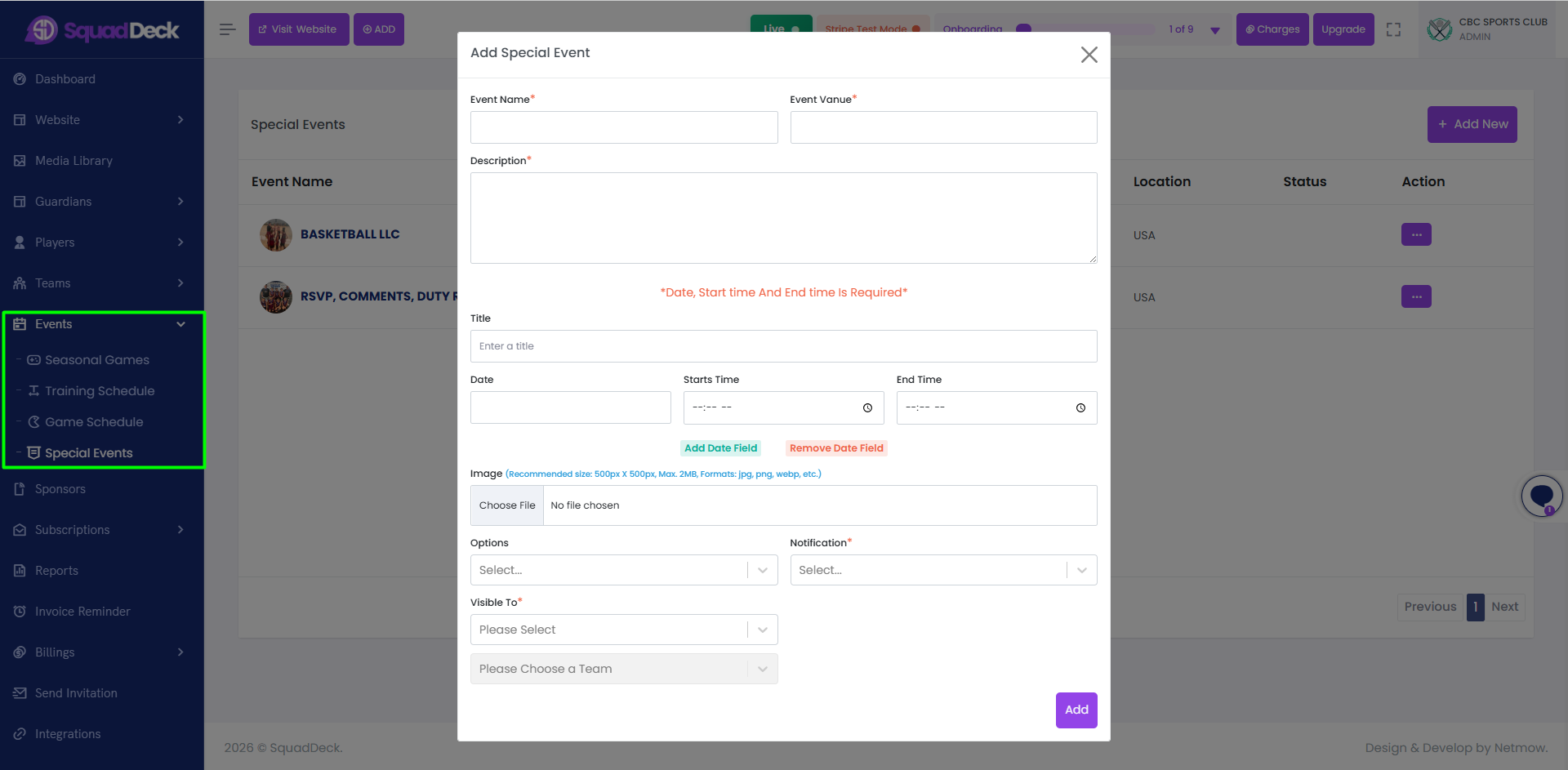The image size is (1568, 770).
Task: Click the SquadDeck logo
Action: point(102,30)
